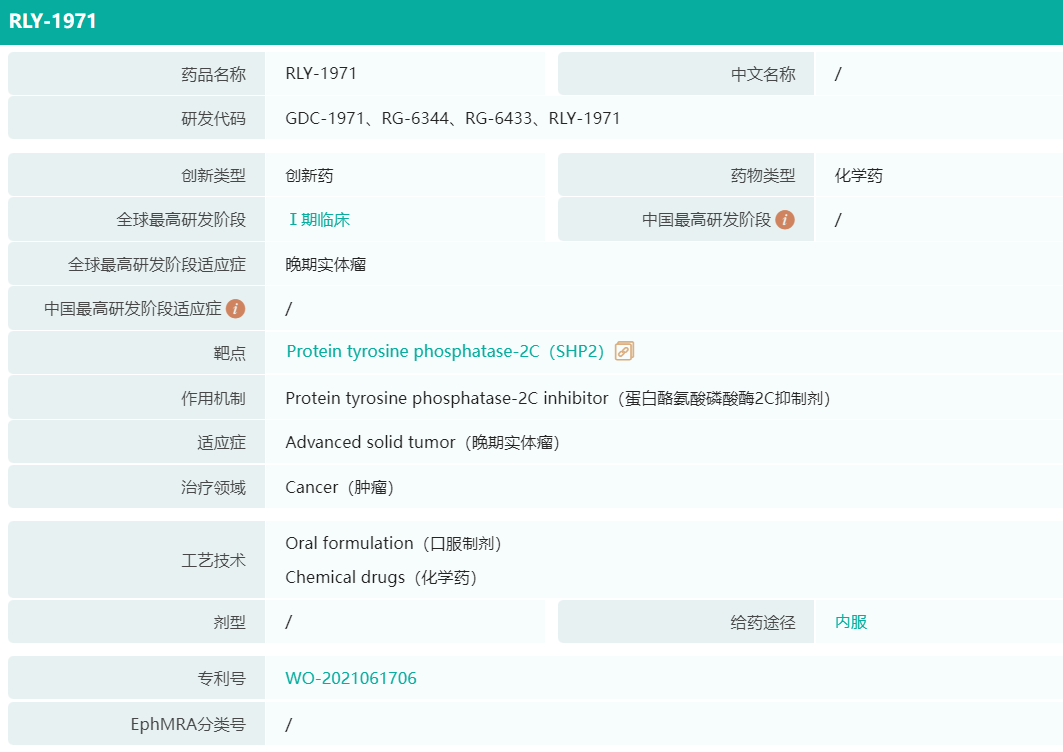Click the GDC-1971 research code text
This screenshot has height=752, width=1063.
pyautogui.click(x=324, y=118)
